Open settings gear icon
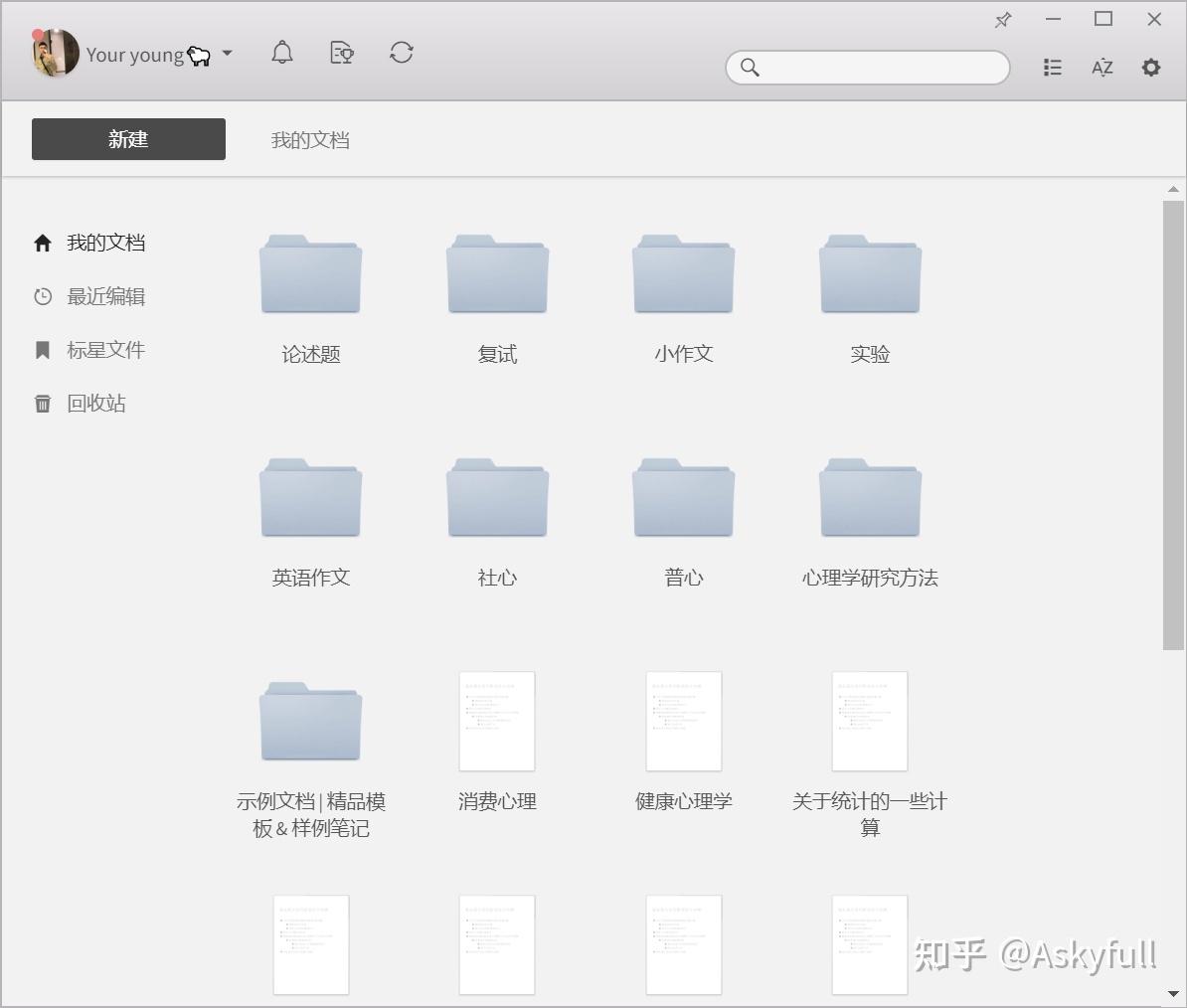 coord(1150,68)
